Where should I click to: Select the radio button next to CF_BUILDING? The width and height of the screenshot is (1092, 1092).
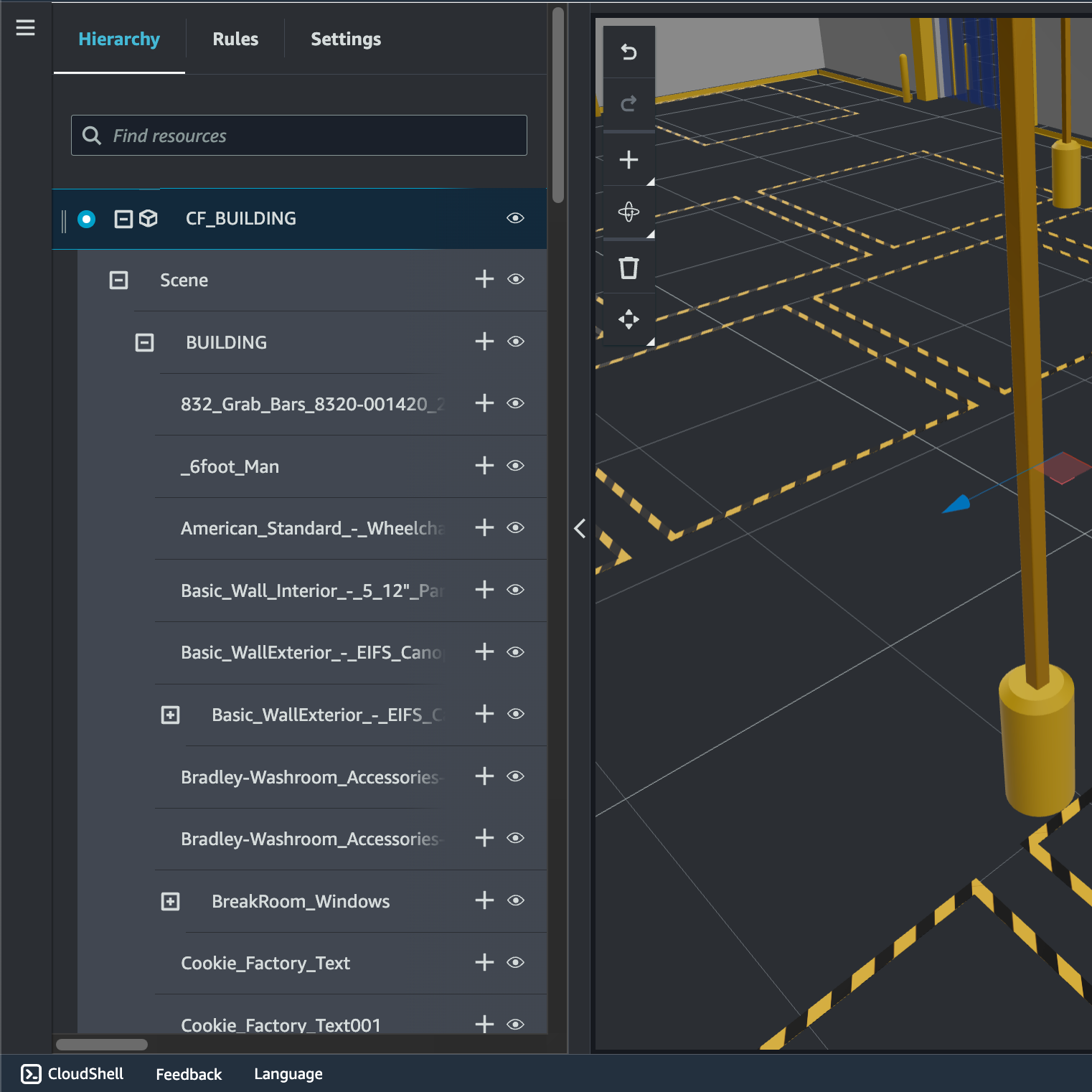click(86, 219)
